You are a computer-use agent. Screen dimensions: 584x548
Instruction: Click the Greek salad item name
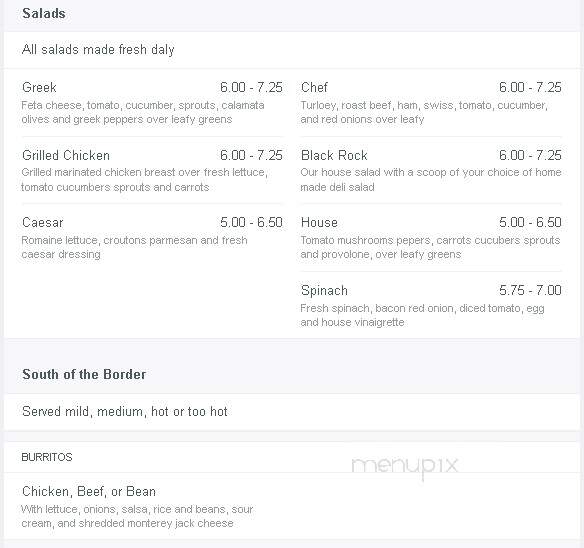(x=39, y=88)
